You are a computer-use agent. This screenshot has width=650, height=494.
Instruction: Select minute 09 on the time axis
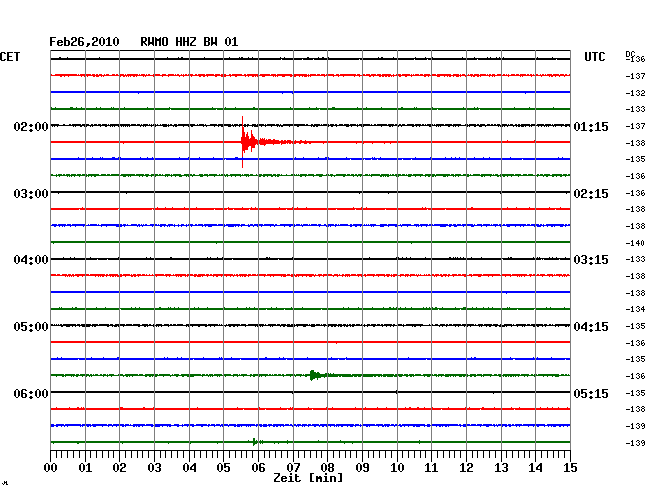click(362, 467)
